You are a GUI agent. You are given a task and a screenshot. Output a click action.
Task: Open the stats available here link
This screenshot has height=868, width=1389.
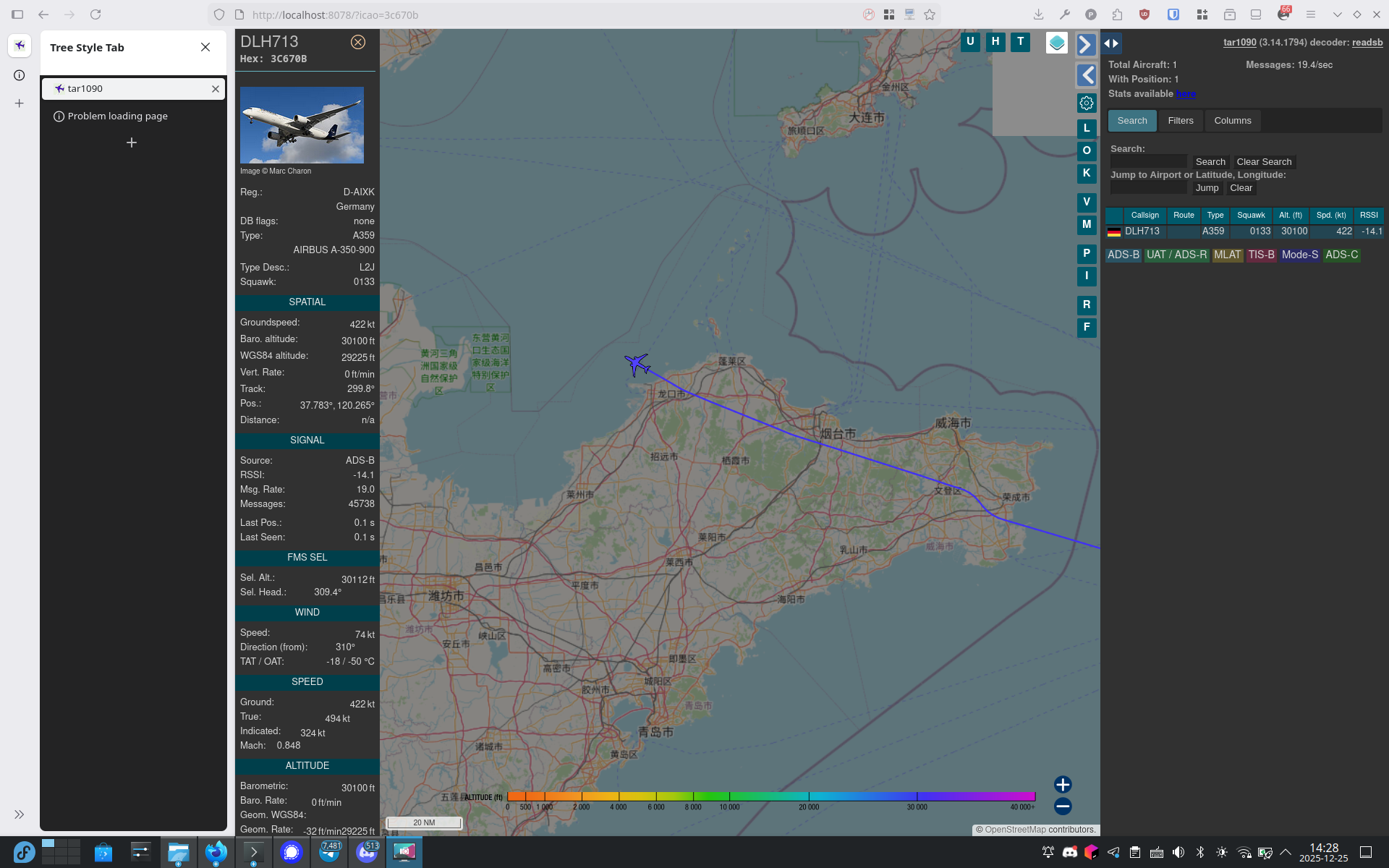[1185, 94]
